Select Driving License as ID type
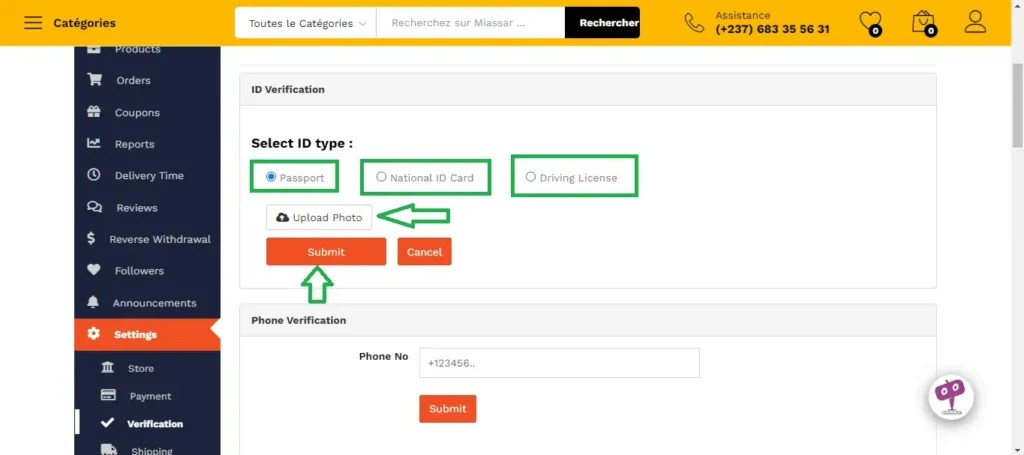This screenshot has height=455, width=1024. click(x=530, y=177)
